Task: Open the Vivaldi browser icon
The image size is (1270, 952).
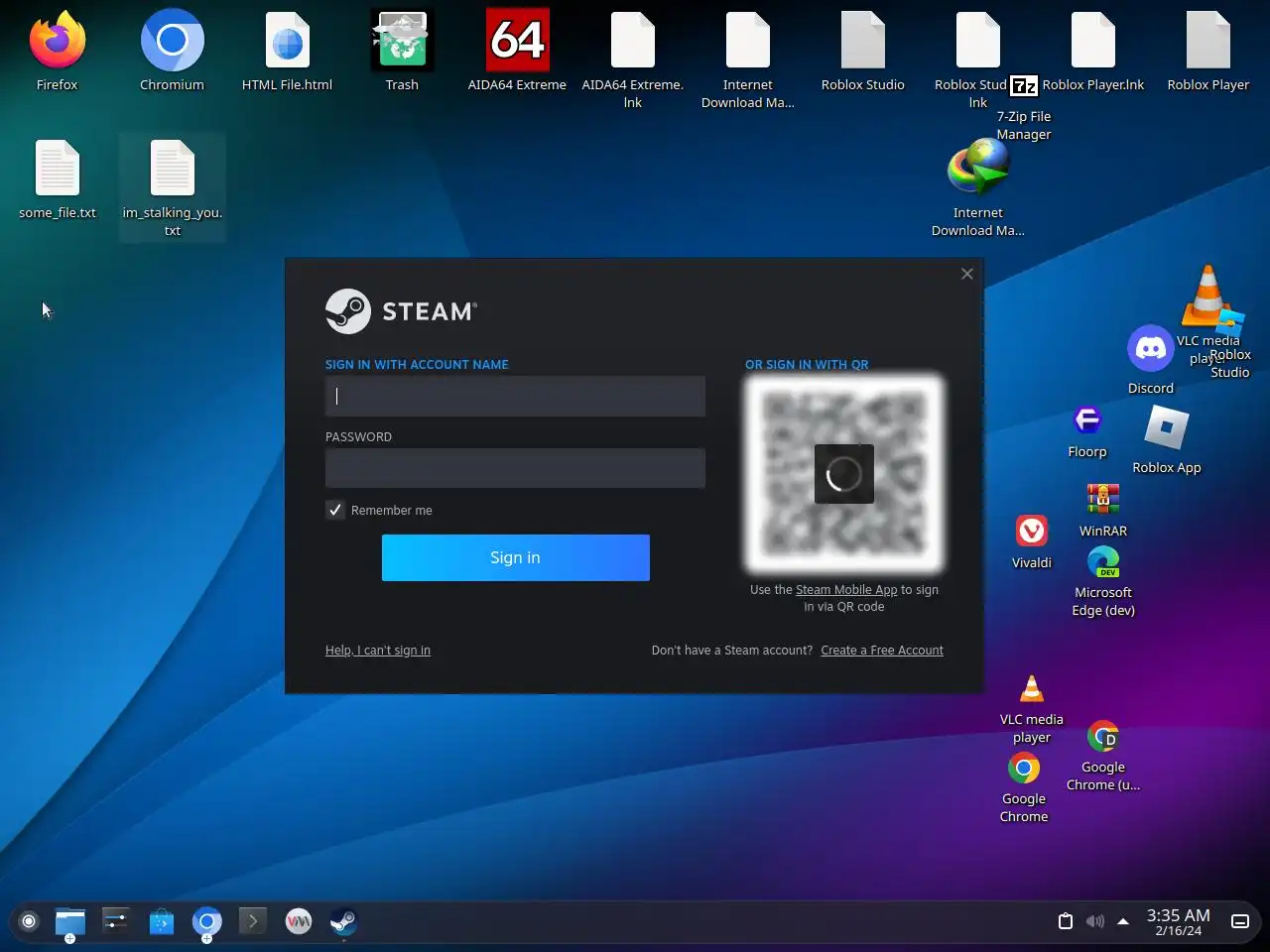Action: coord(1032,531)
